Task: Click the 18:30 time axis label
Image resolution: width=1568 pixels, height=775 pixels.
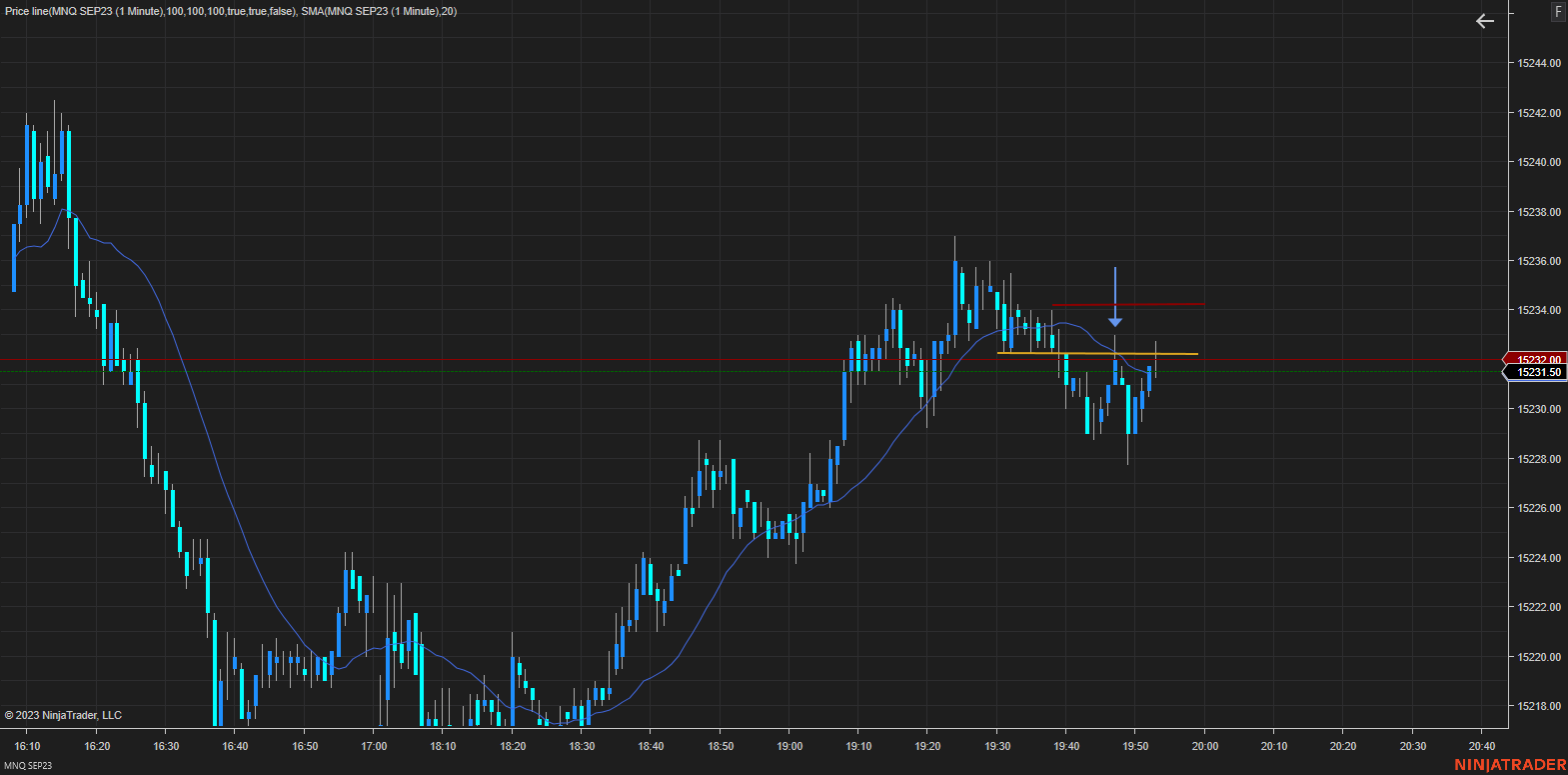Action: [582, 746]
